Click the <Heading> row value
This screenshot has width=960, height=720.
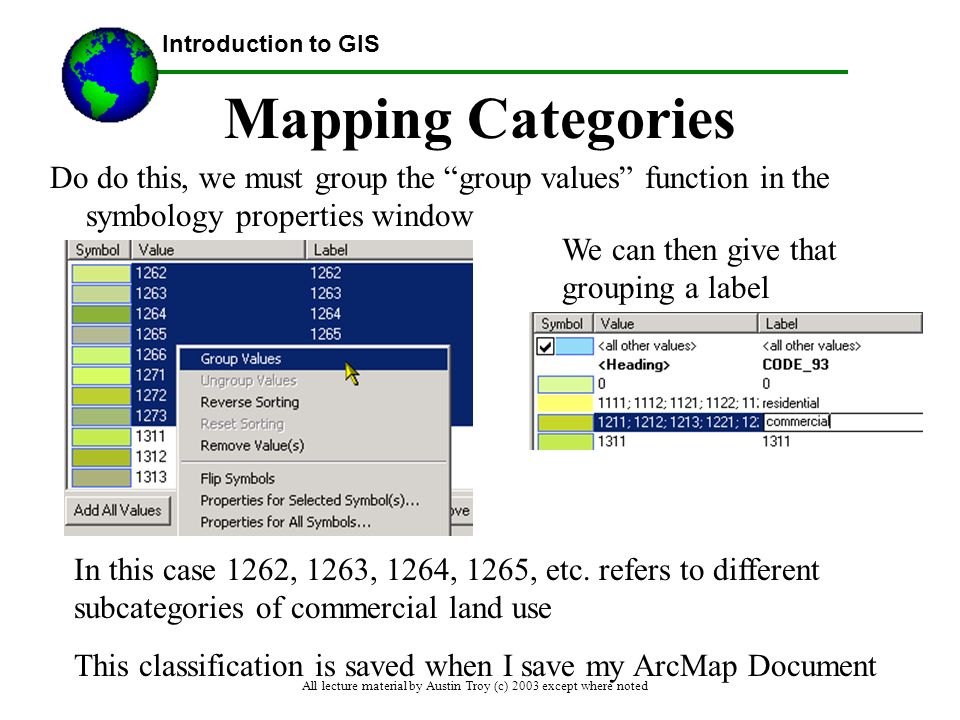(x=634, y=365)
